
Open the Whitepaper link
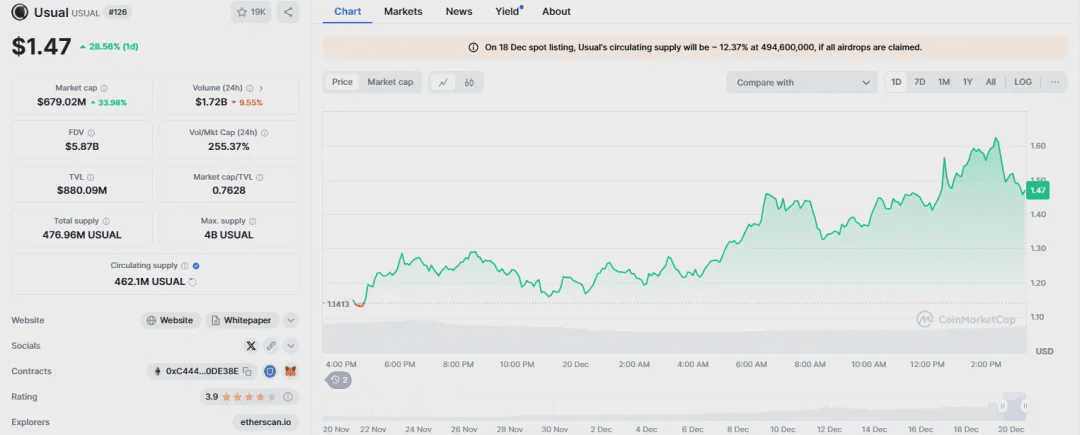coord(242,320)
